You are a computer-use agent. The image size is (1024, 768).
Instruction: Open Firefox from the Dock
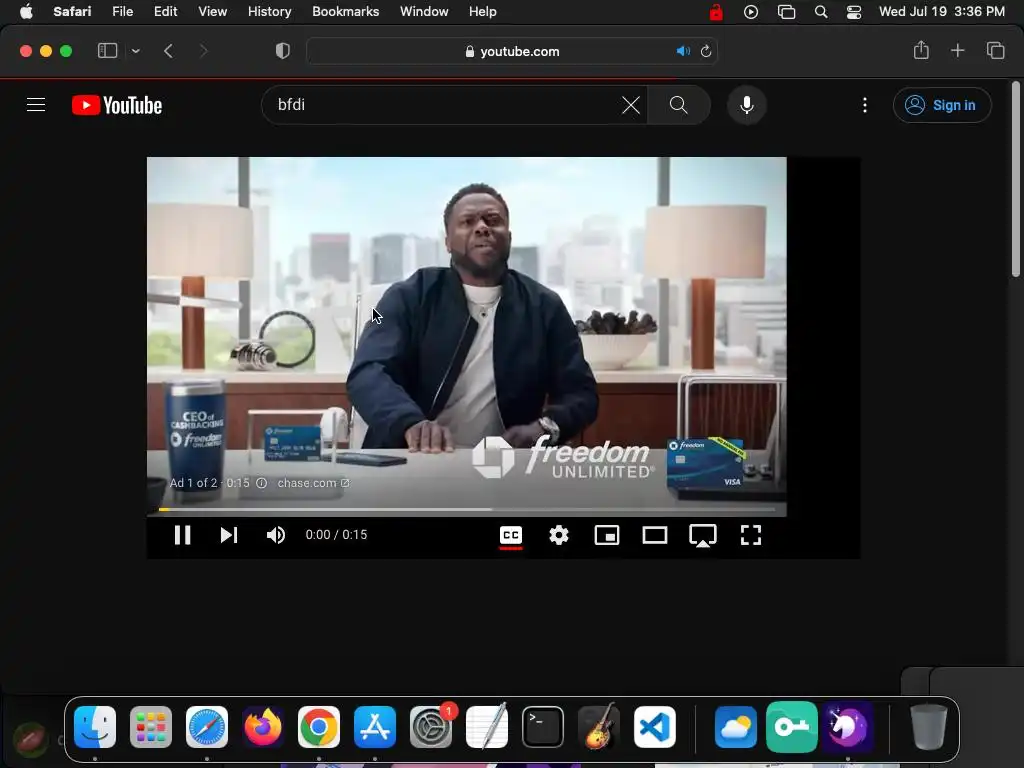pos(263,727)
